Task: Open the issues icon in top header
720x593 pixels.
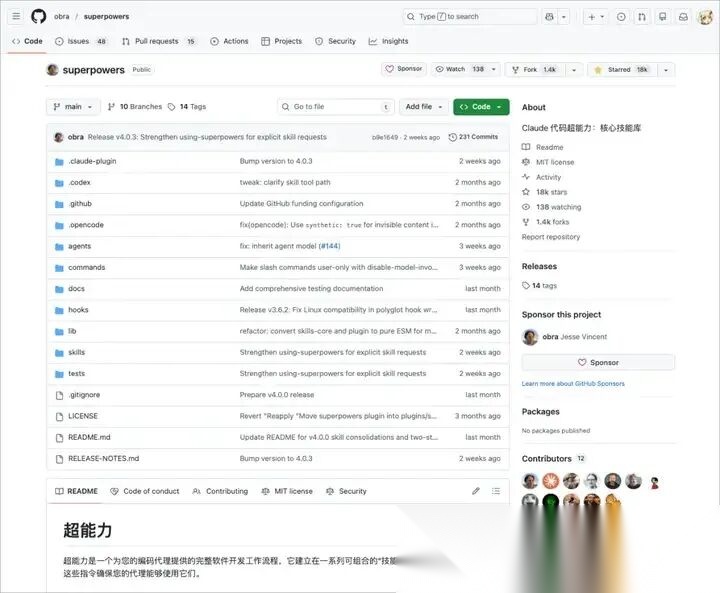Action: [x=621, y=17]
